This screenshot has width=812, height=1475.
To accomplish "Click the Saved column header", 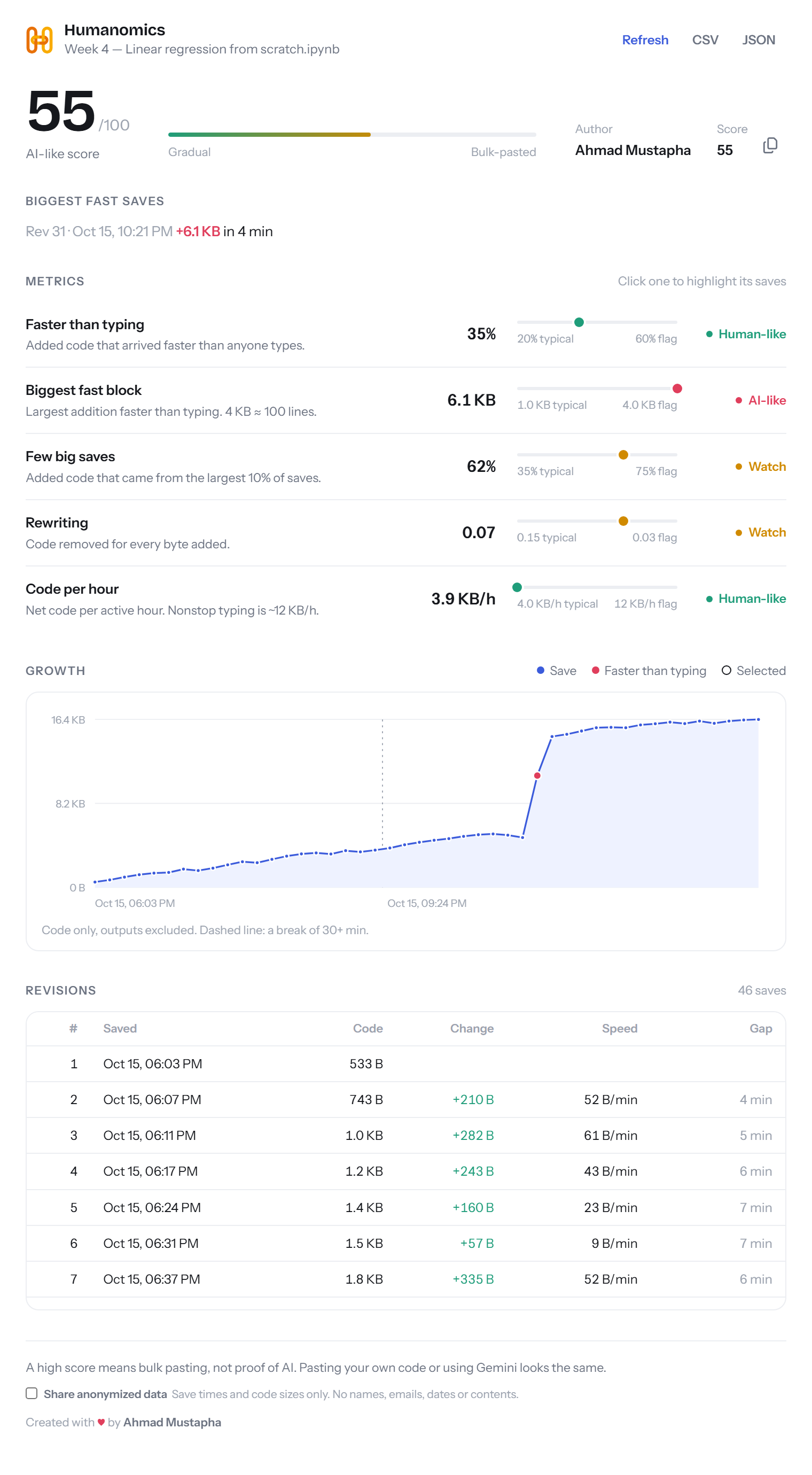I will [120, 1028].
